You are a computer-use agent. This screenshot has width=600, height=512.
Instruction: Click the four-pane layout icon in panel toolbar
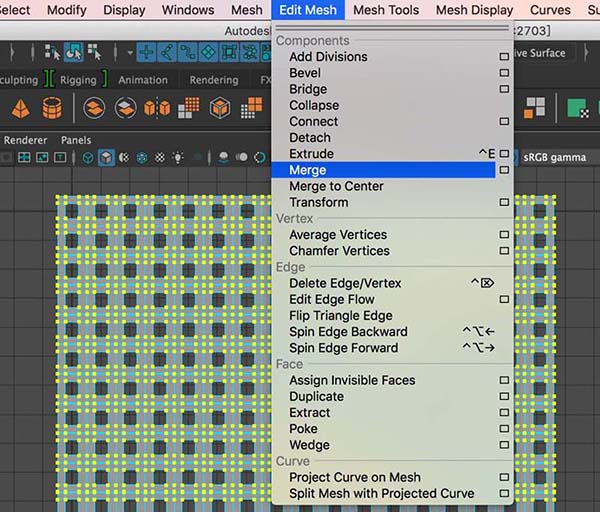pos(24,157)
